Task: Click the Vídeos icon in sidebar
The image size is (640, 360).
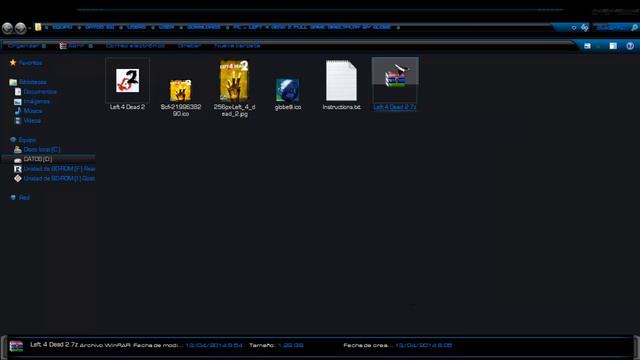Action: [18, 120]
